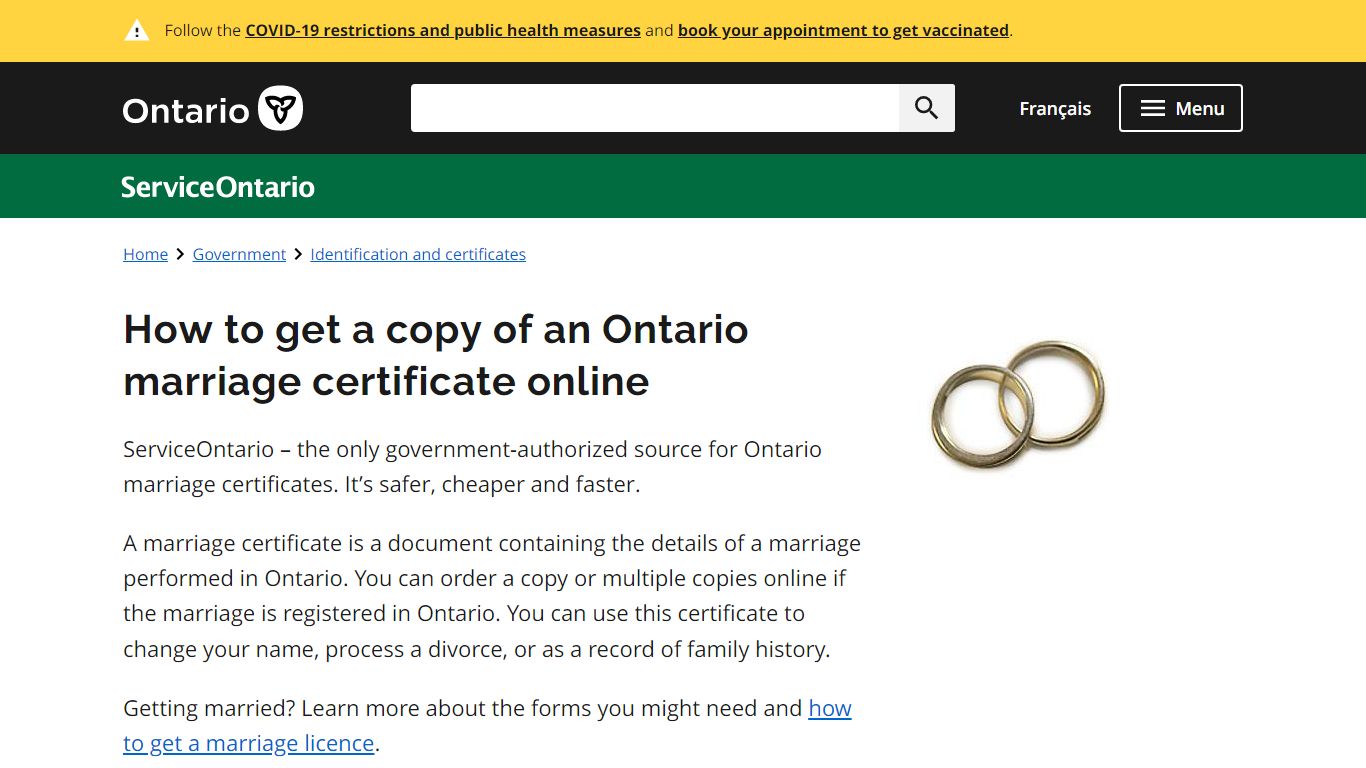Click the chevron between Home and Government breadcrumbs

[x=180, y=254]
